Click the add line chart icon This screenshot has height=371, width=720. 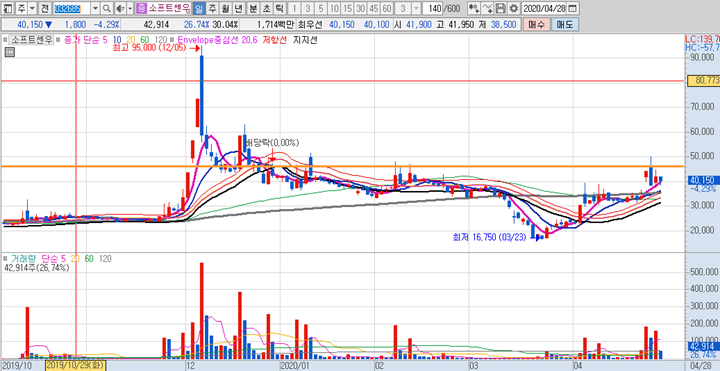[488, 8]
